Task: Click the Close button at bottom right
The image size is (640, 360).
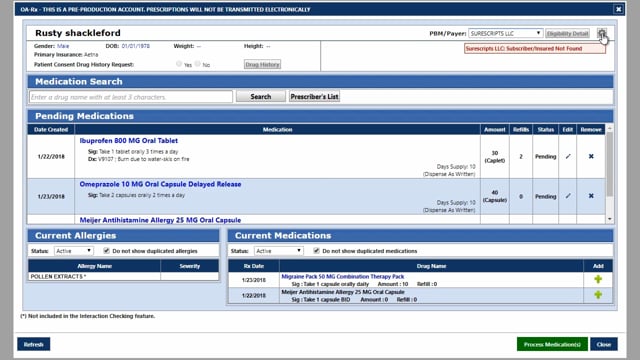Action: coord(604,344)
